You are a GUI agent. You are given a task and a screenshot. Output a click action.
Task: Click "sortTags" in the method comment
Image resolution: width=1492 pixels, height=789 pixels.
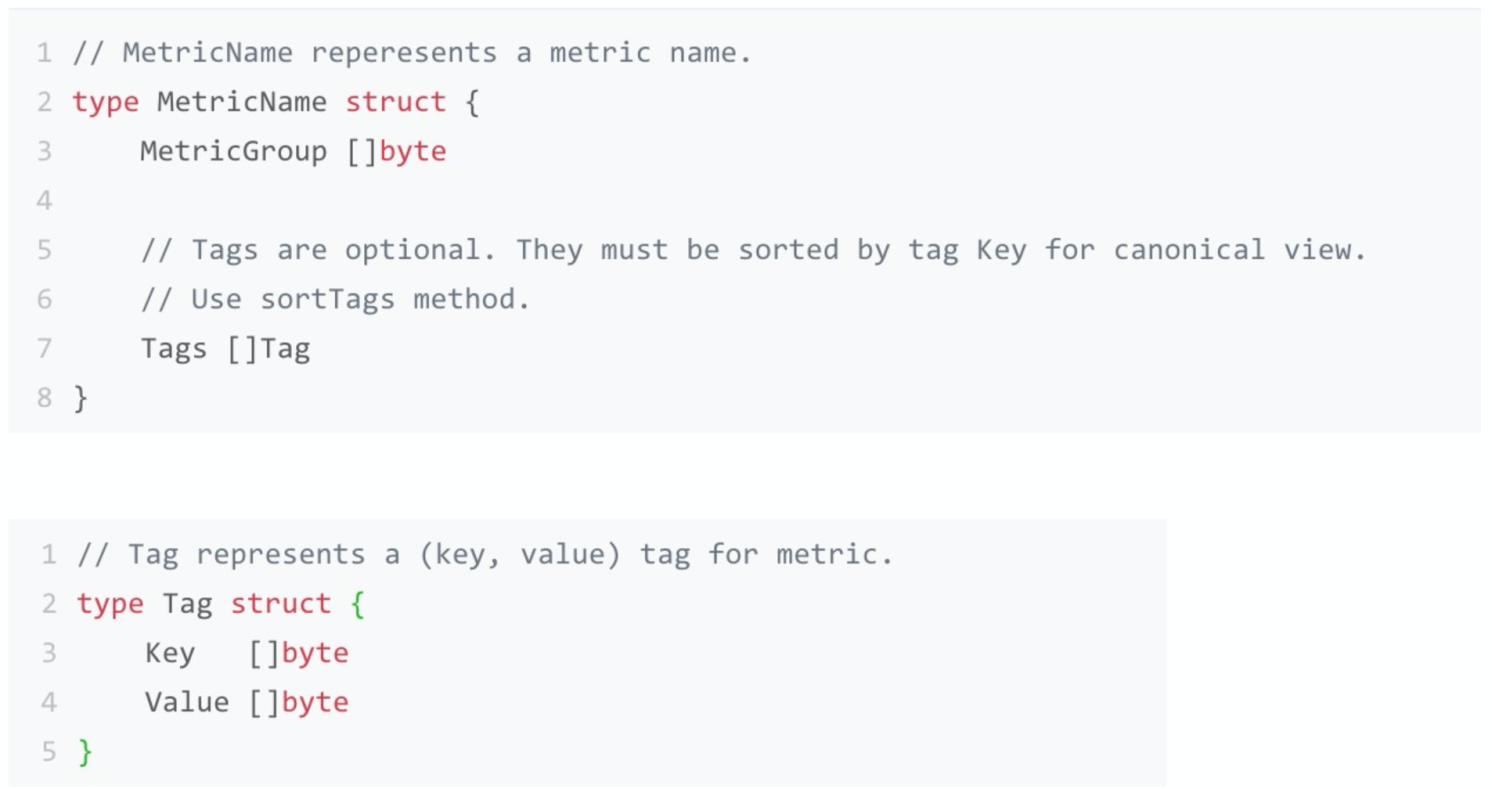[327, 299]
